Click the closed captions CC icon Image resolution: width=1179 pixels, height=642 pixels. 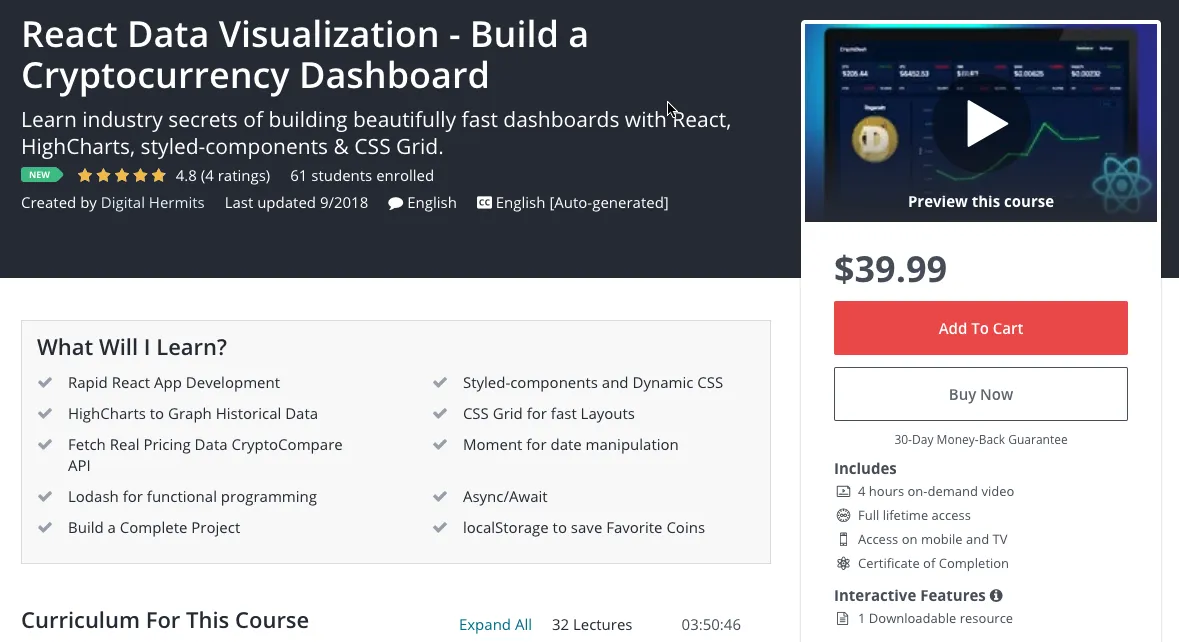click(x=484, y=203)
